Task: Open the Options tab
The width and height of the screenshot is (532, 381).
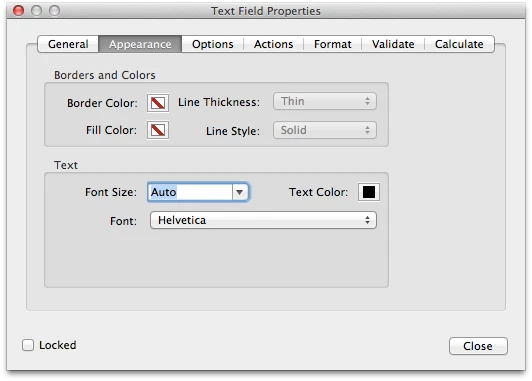Action: click(213, 44)
